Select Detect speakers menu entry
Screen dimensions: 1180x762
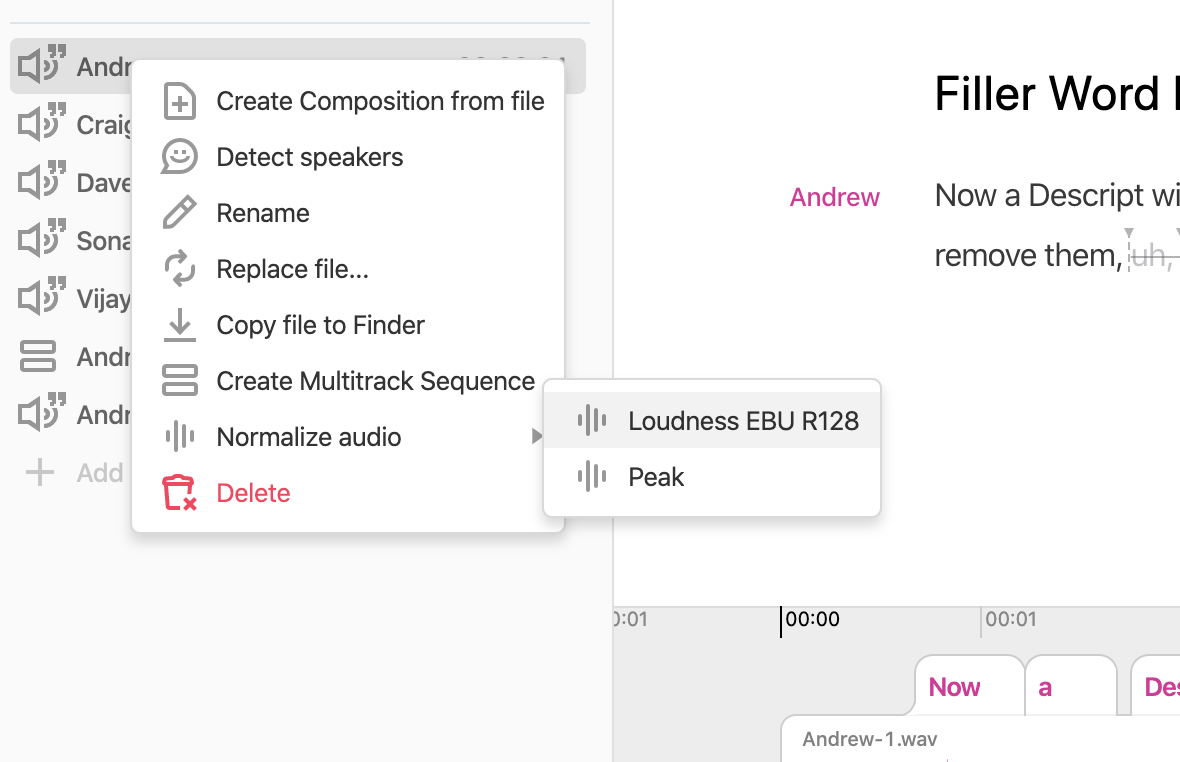pyautogui.click(x=348, y=157)
